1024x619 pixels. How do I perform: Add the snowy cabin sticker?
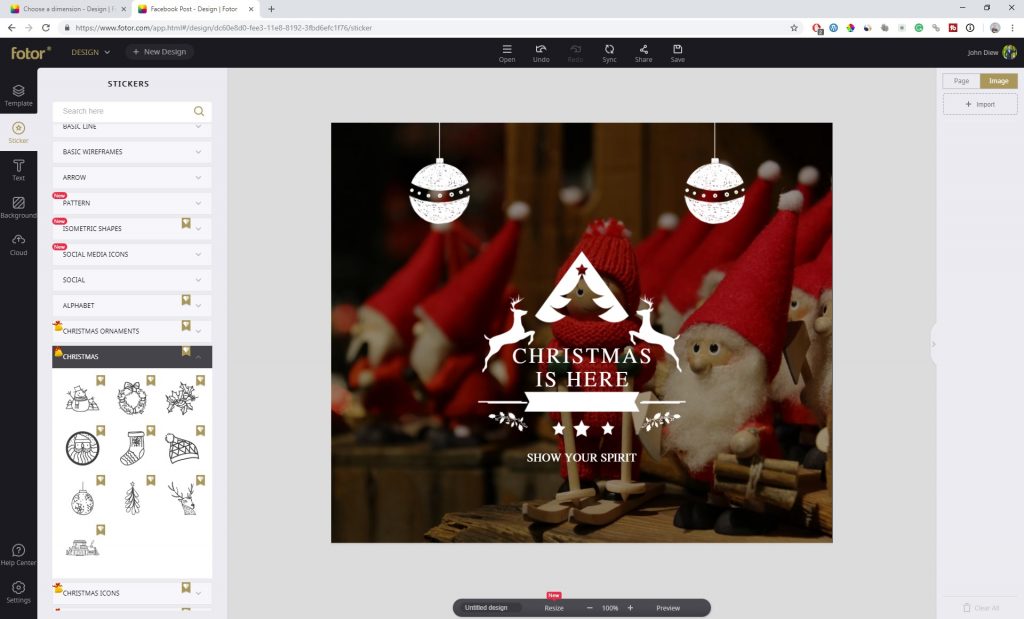click(82, 547)
